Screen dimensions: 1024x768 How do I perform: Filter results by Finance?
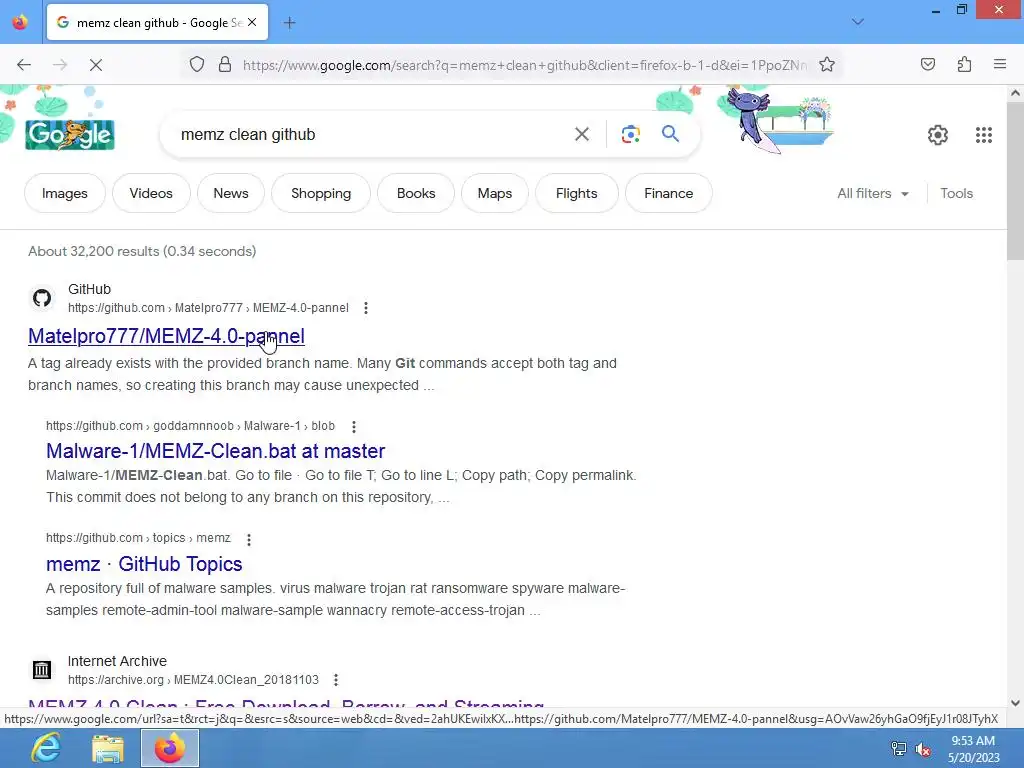click(668, 193)
